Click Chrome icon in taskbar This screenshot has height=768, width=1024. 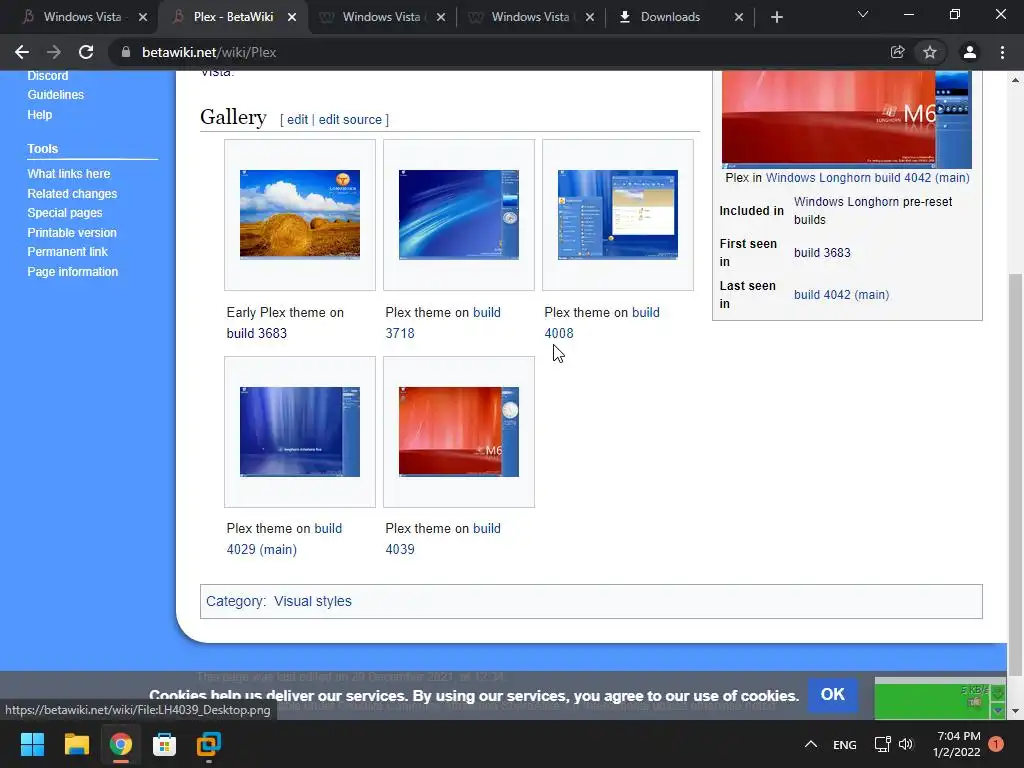pyautogui.click(x=120, y=744)
